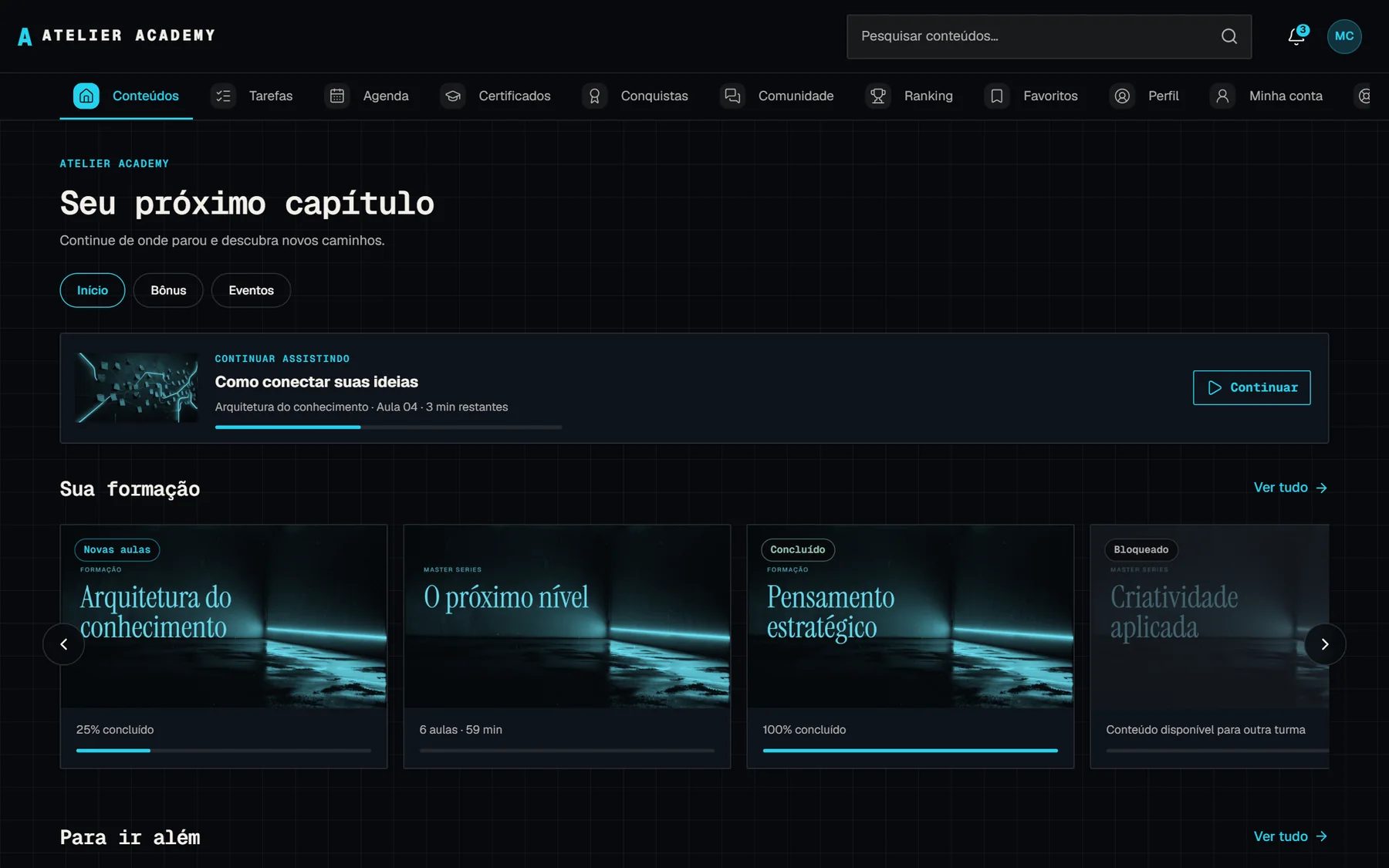Click the Conquistas badge icon
The width and height of the screenshot is (1389, 868).
pos(595,96)
